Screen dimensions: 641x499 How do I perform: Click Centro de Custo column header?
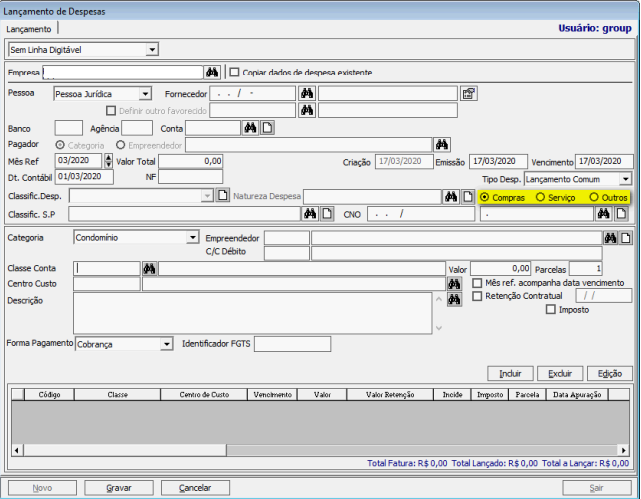coord(204,394)
